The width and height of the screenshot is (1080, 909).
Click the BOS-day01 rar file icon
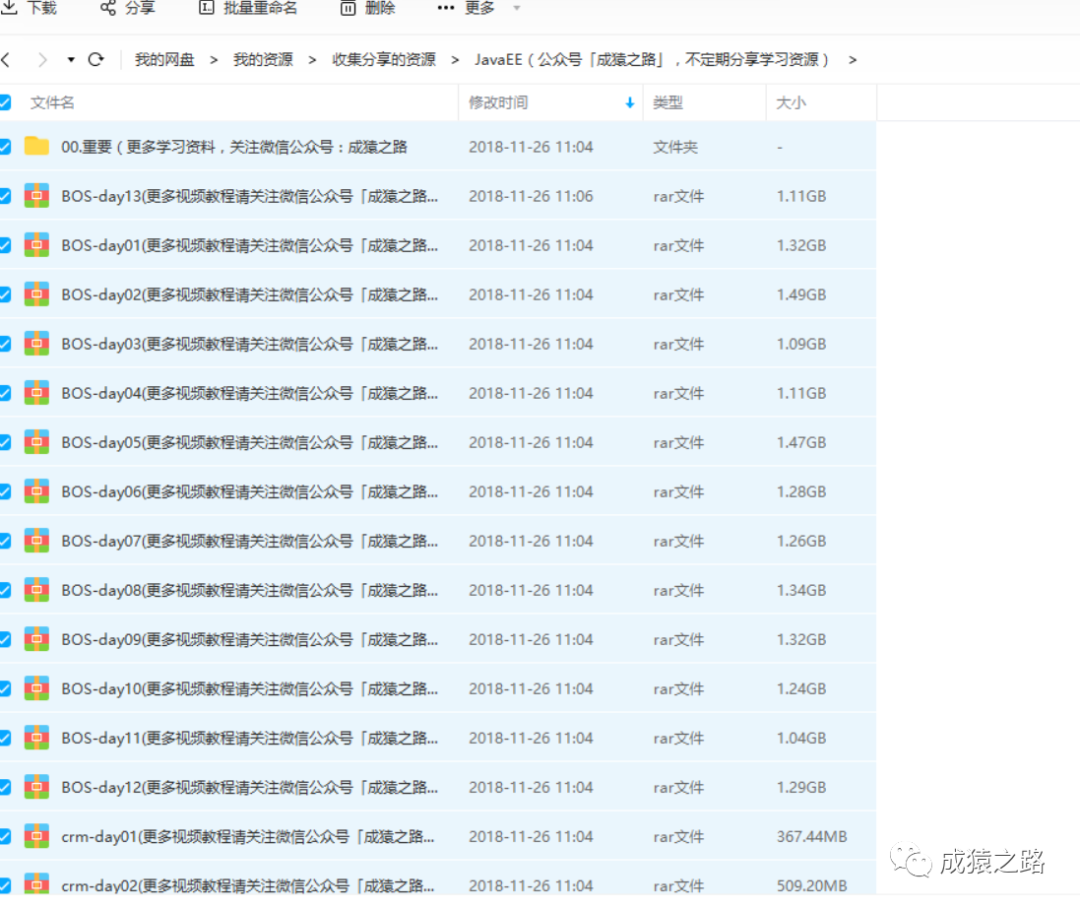point(37,244)
